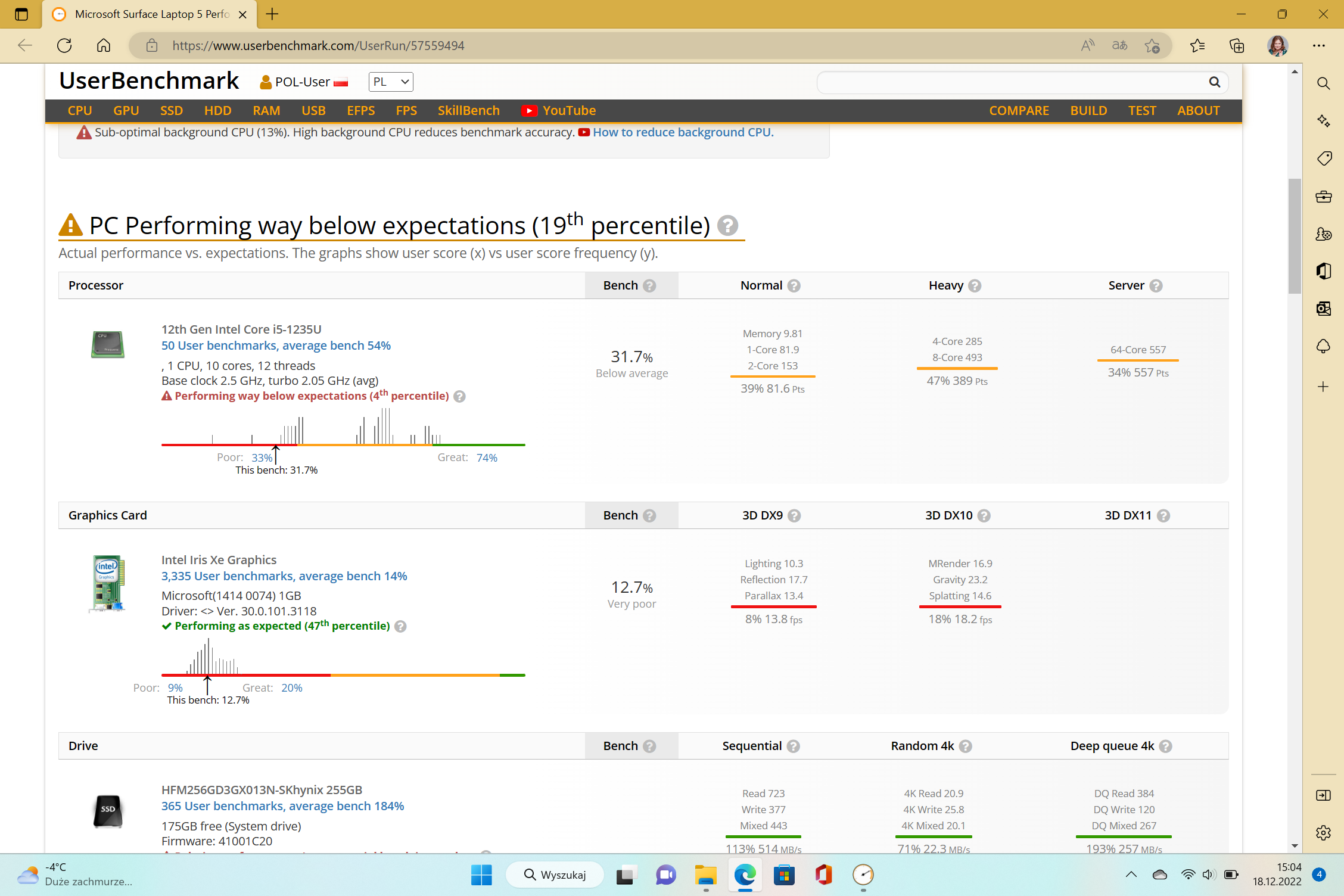Open the weather widget on taskbar
The height and width of the screenshot is (896, 1344).
[75, 875]
